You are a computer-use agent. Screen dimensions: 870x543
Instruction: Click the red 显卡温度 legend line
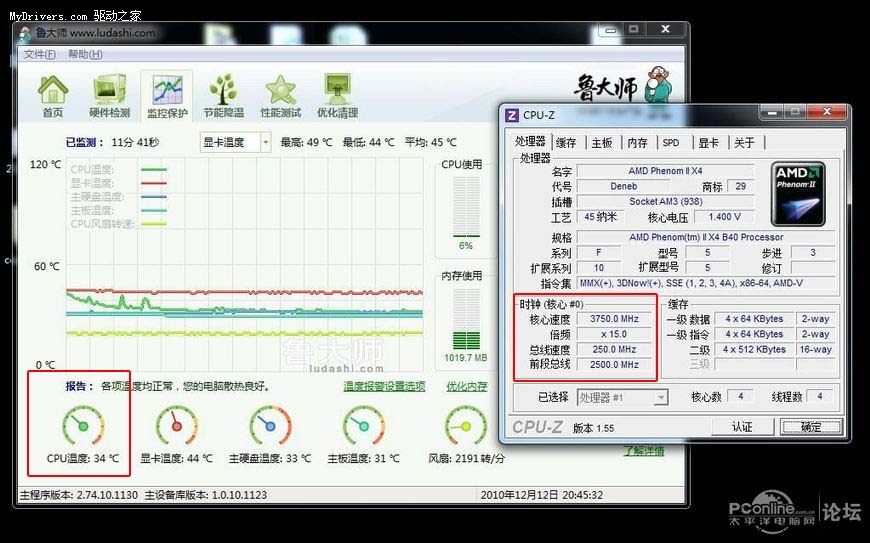(154, 183)
